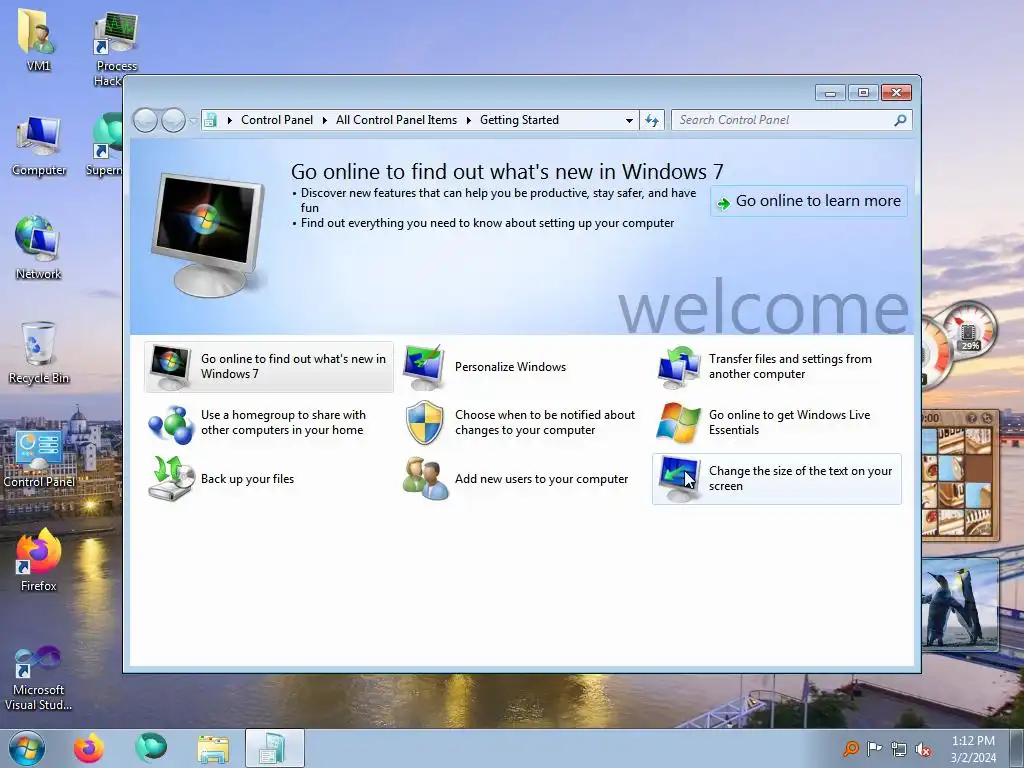This screenshot has height=768, width=1024.
Task: Select 'Go online to find out what's new in Windows 7' text
Action: click(293, 366)
